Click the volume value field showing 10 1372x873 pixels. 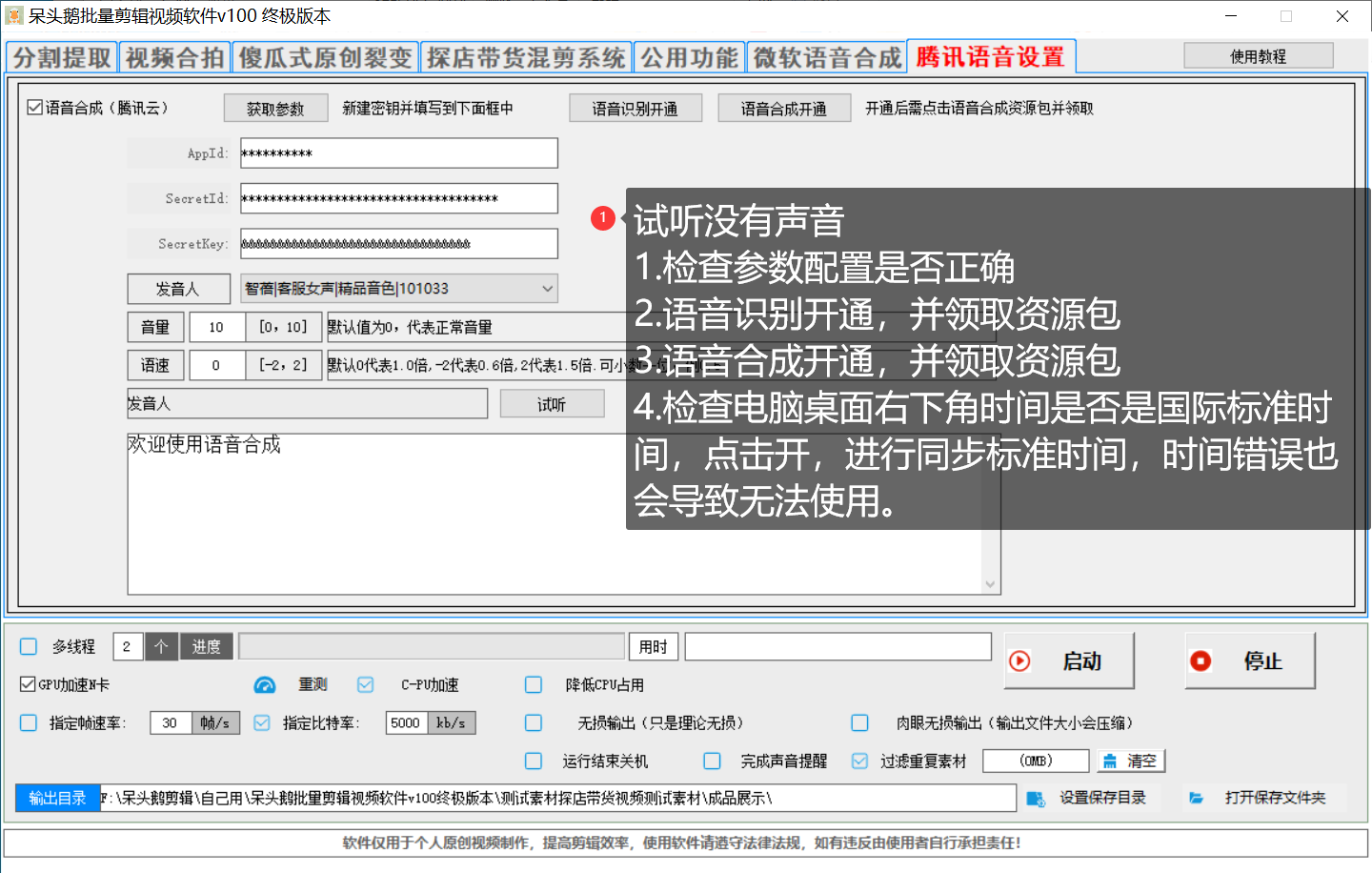tap(217, 327)
